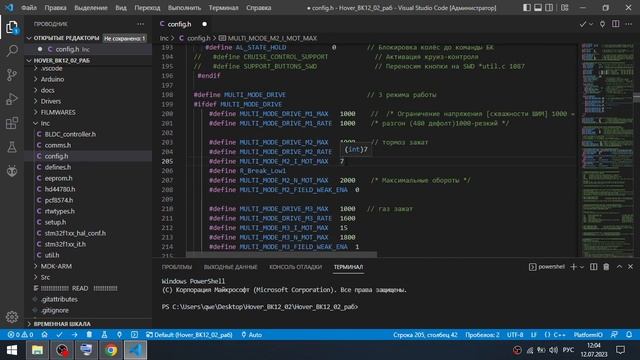
Task: Switch to the Проблемы panel tab
Action: [177, 267]
